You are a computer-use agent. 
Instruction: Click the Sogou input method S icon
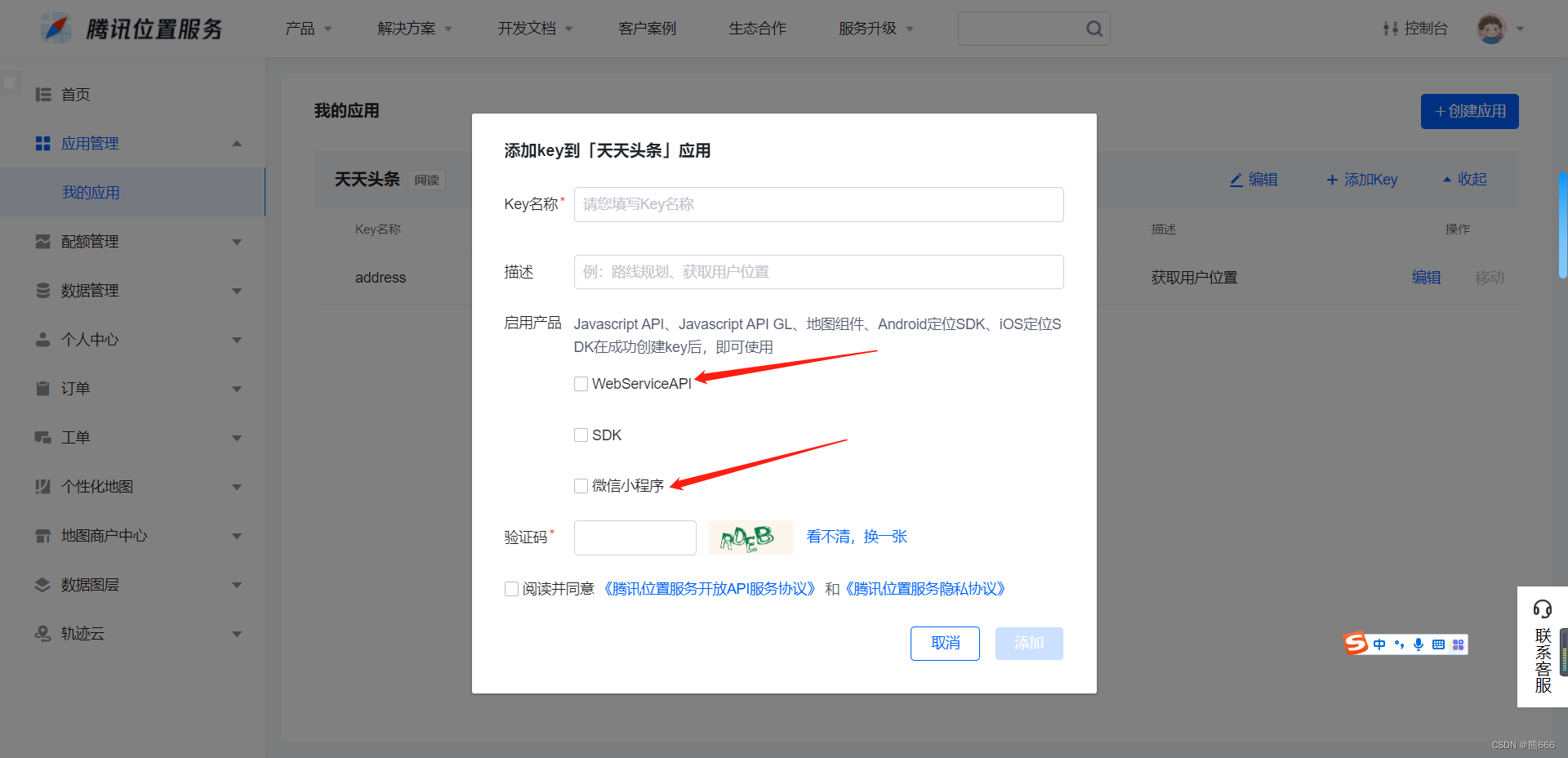pos(1356,644)
